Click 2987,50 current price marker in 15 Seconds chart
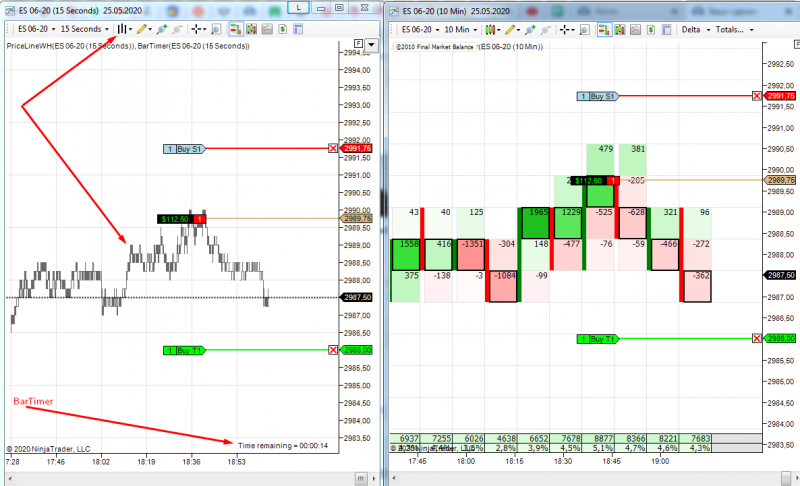This screenshot has width=800, height=486. 356,297
